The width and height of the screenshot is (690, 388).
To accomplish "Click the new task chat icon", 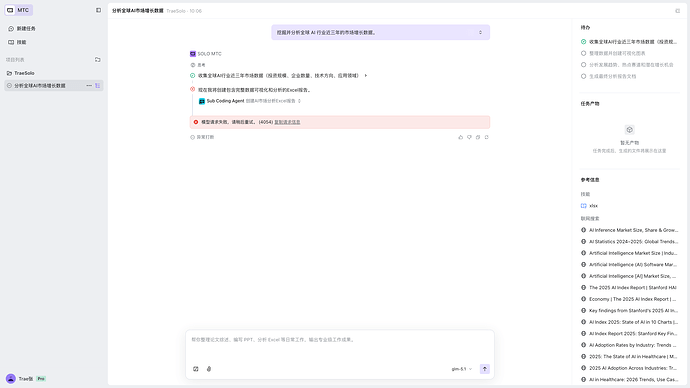I will coord(11,29).
